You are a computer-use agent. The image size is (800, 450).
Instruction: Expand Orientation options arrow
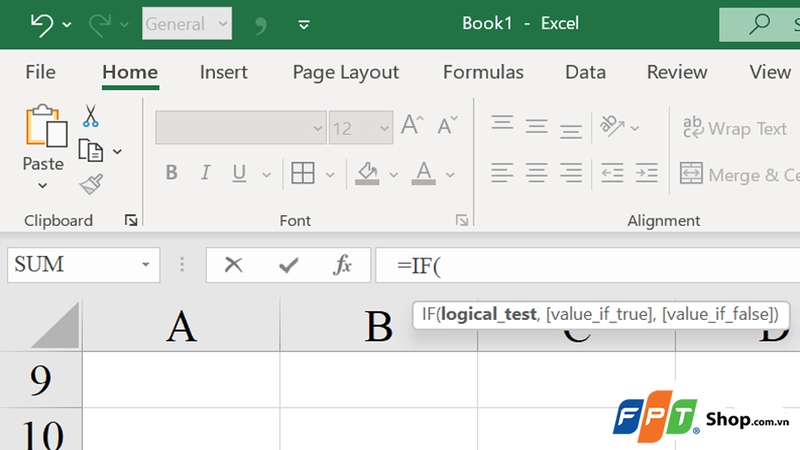(x=635, y=128)
